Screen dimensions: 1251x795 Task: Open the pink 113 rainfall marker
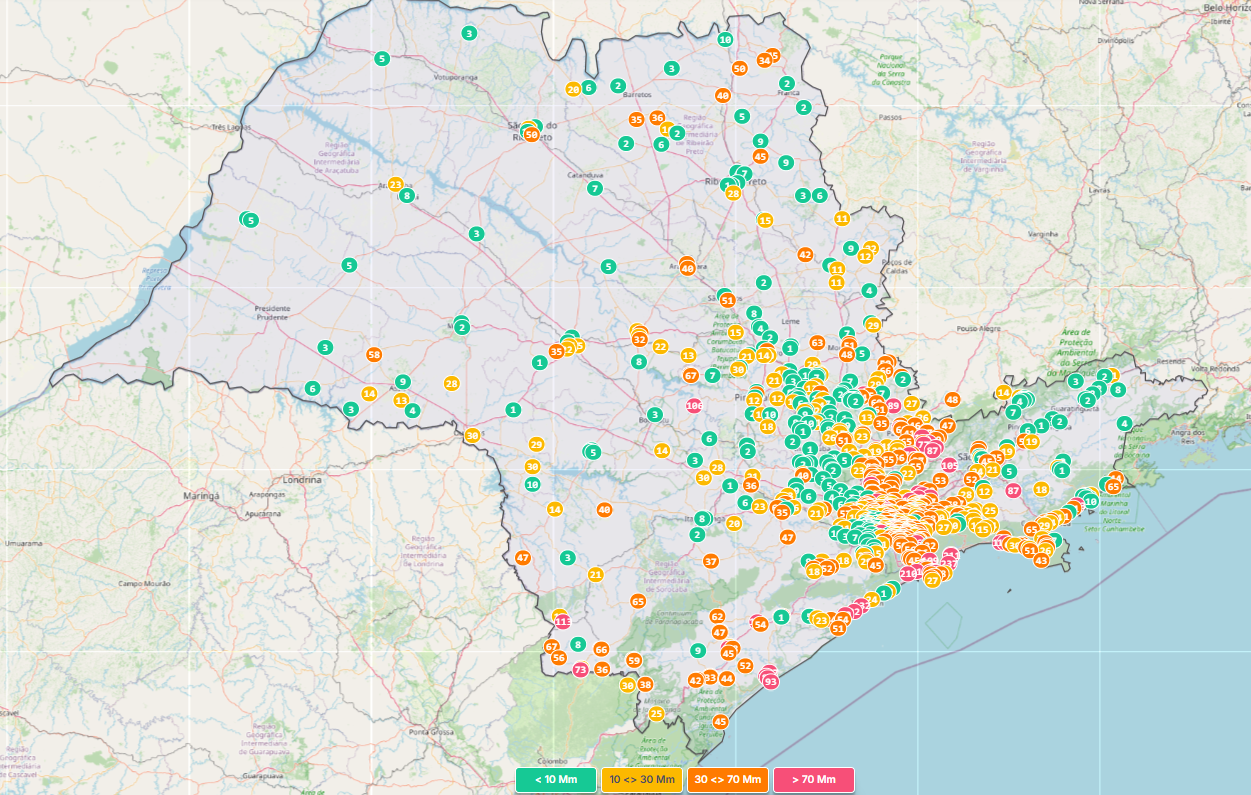click(563, 621)
